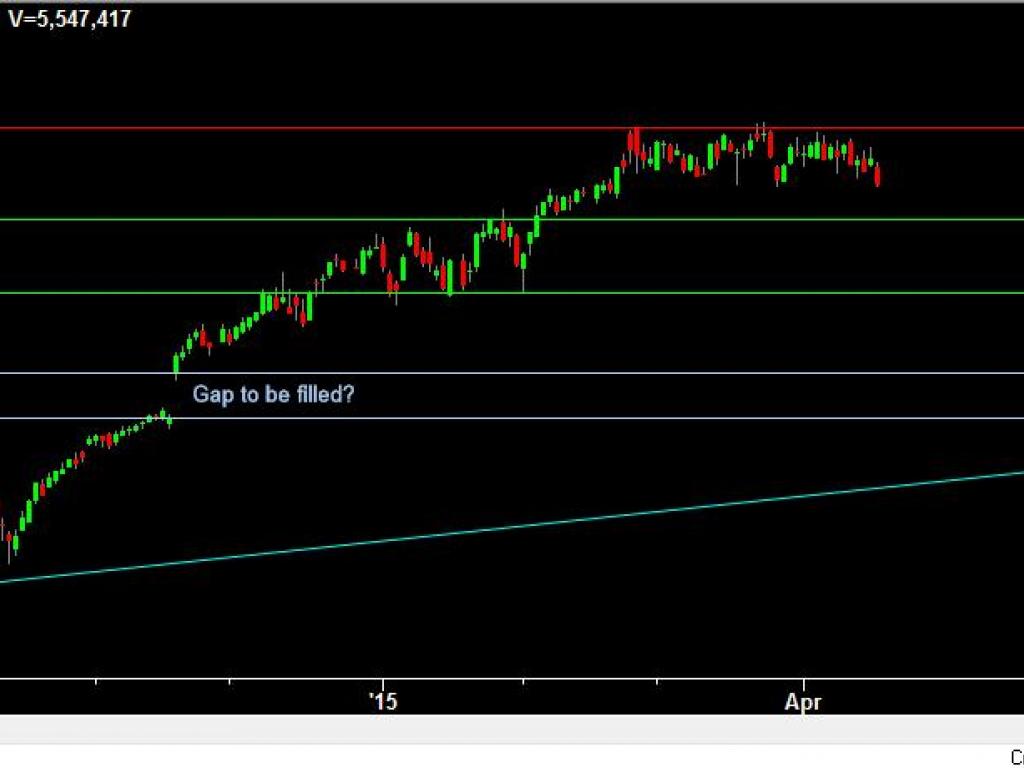Click the V=5,547,417 volume readout
The height and width of the screenshot is (768, 1024).
point(70,18)
